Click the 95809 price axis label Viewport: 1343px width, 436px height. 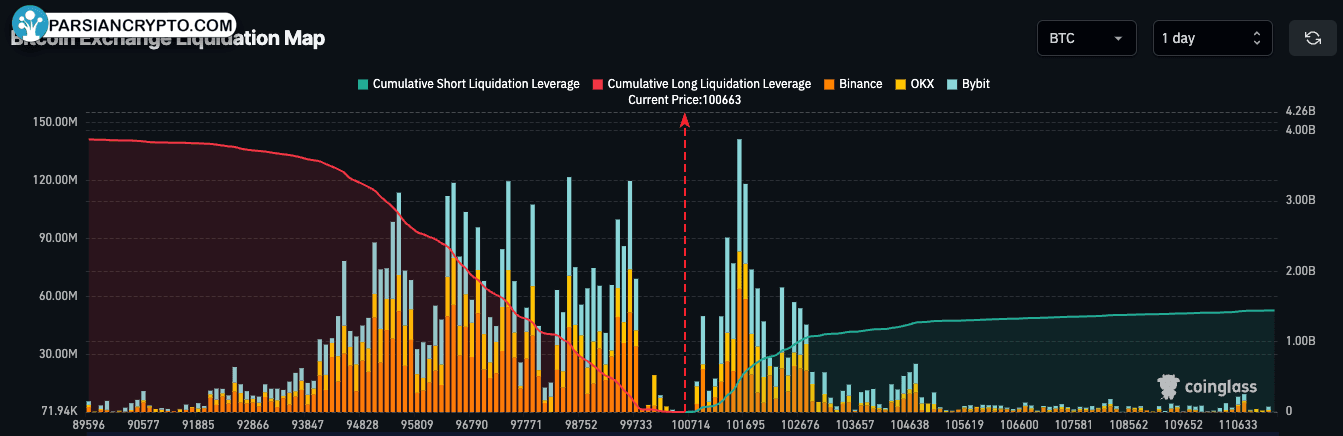(415, 425)
